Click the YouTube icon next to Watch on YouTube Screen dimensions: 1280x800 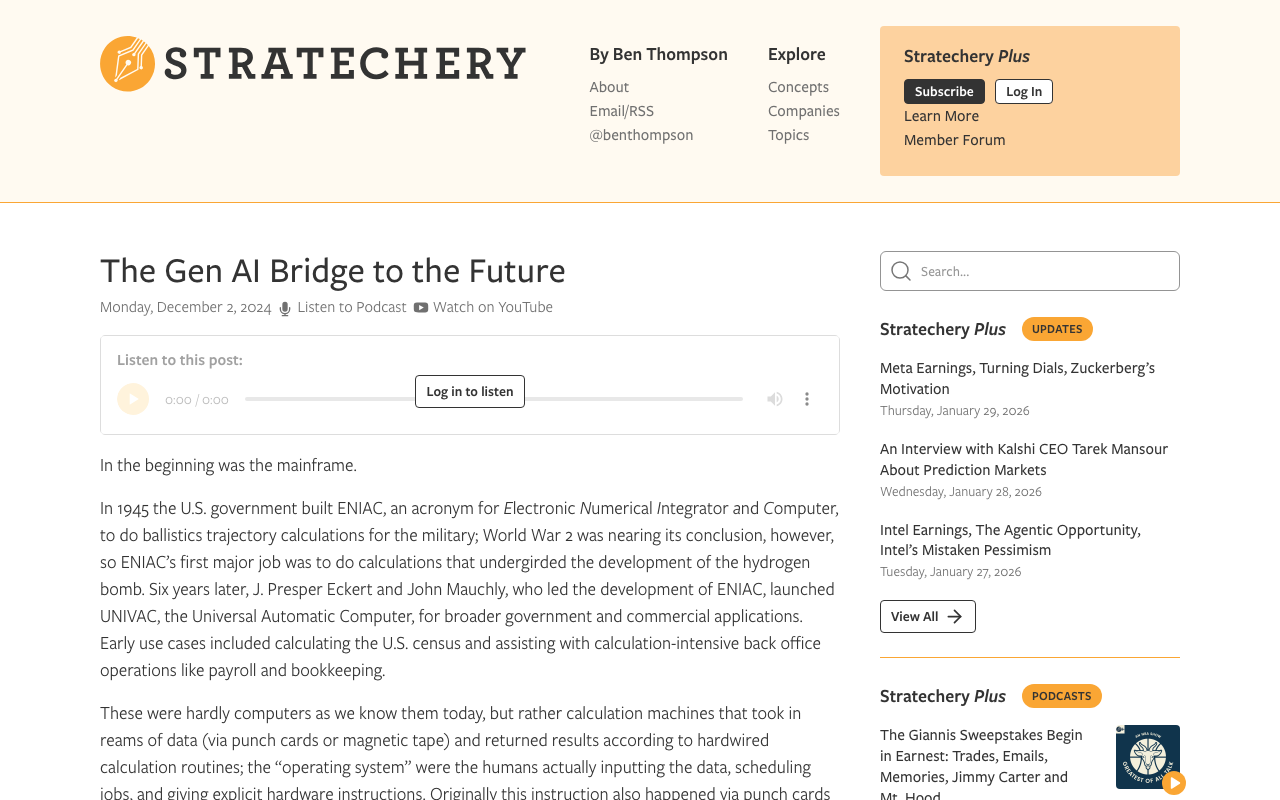click(x=419, y=306)
